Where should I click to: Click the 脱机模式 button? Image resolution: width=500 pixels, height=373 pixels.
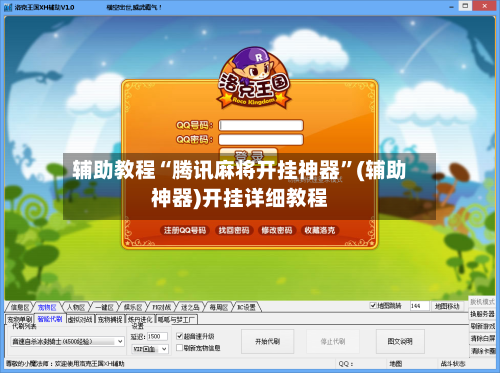pyautogui.click(x=482, y=302)
